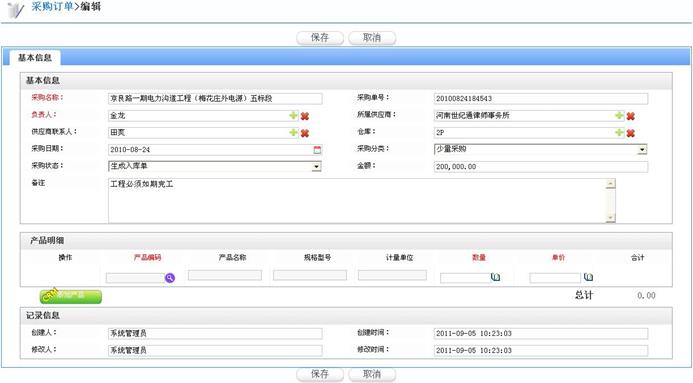Click the 产品编码 input field
This screenshot has height=383, width=693.
pos(135,278)
